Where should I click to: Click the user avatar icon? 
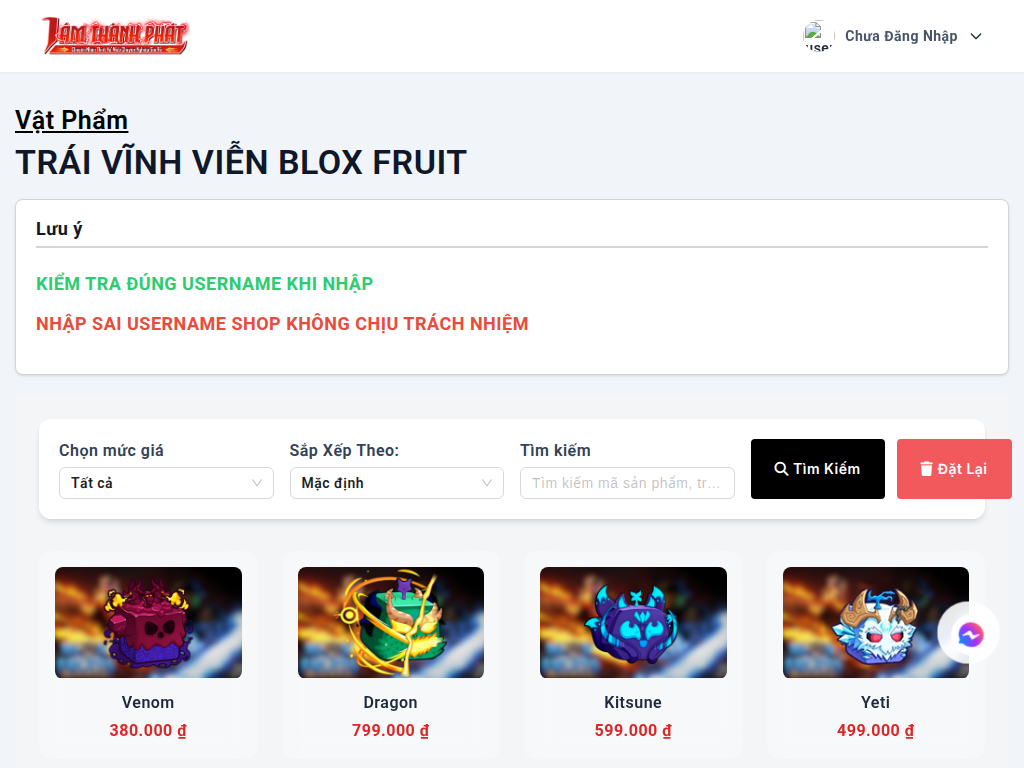819,36
